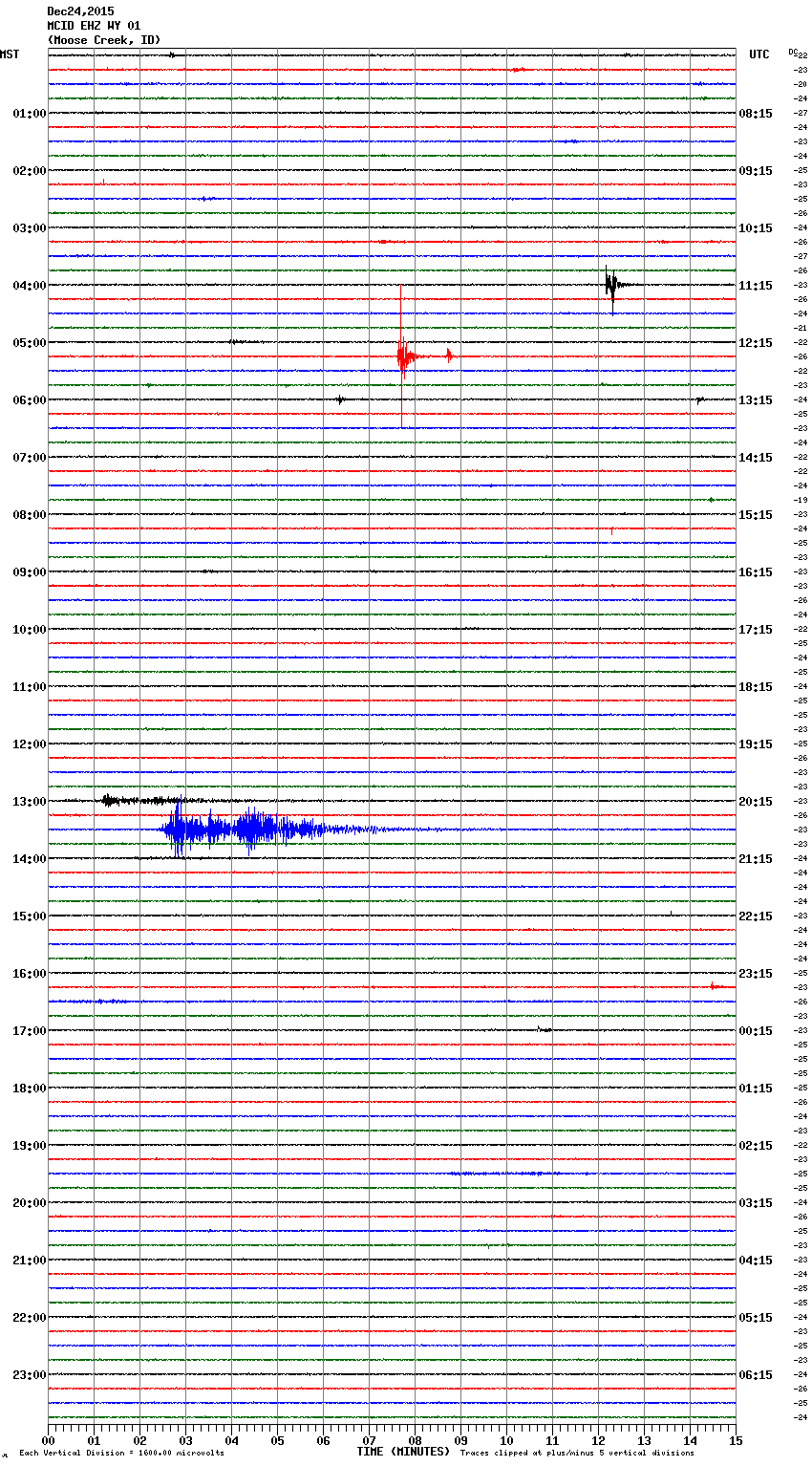Click the 20:15 UTC row label
Screen dimensions: 812x1466
(x=756, y=802)
